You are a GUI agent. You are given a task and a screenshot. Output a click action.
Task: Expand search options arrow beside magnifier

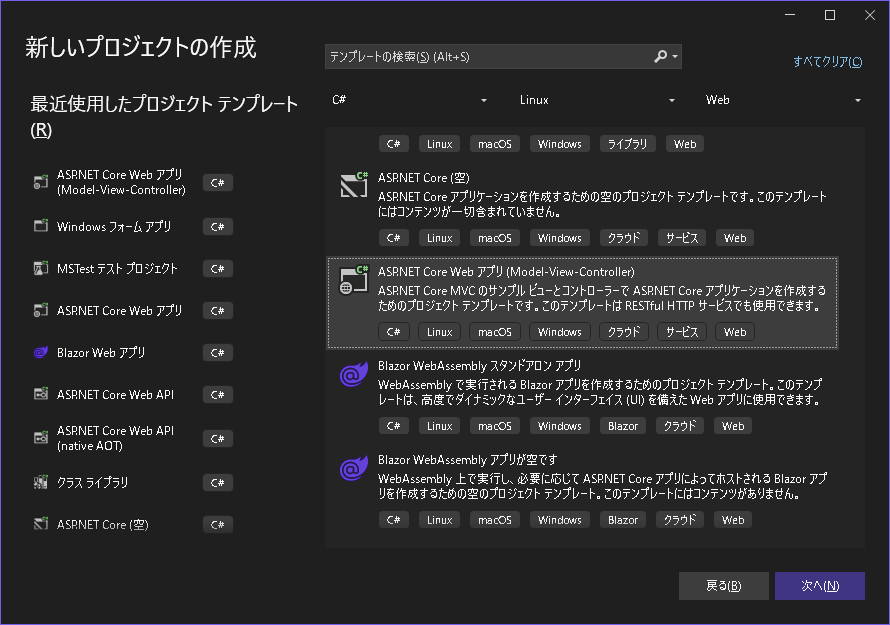(x=675, y=56)
